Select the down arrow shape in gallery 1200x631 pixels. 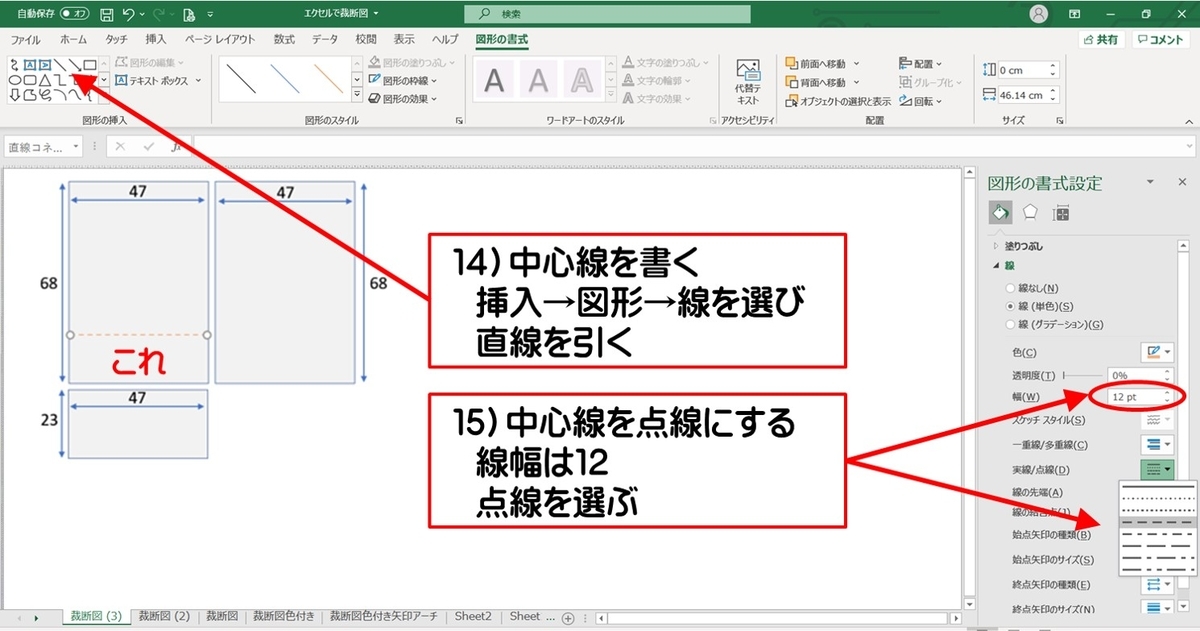coord(15,95)
